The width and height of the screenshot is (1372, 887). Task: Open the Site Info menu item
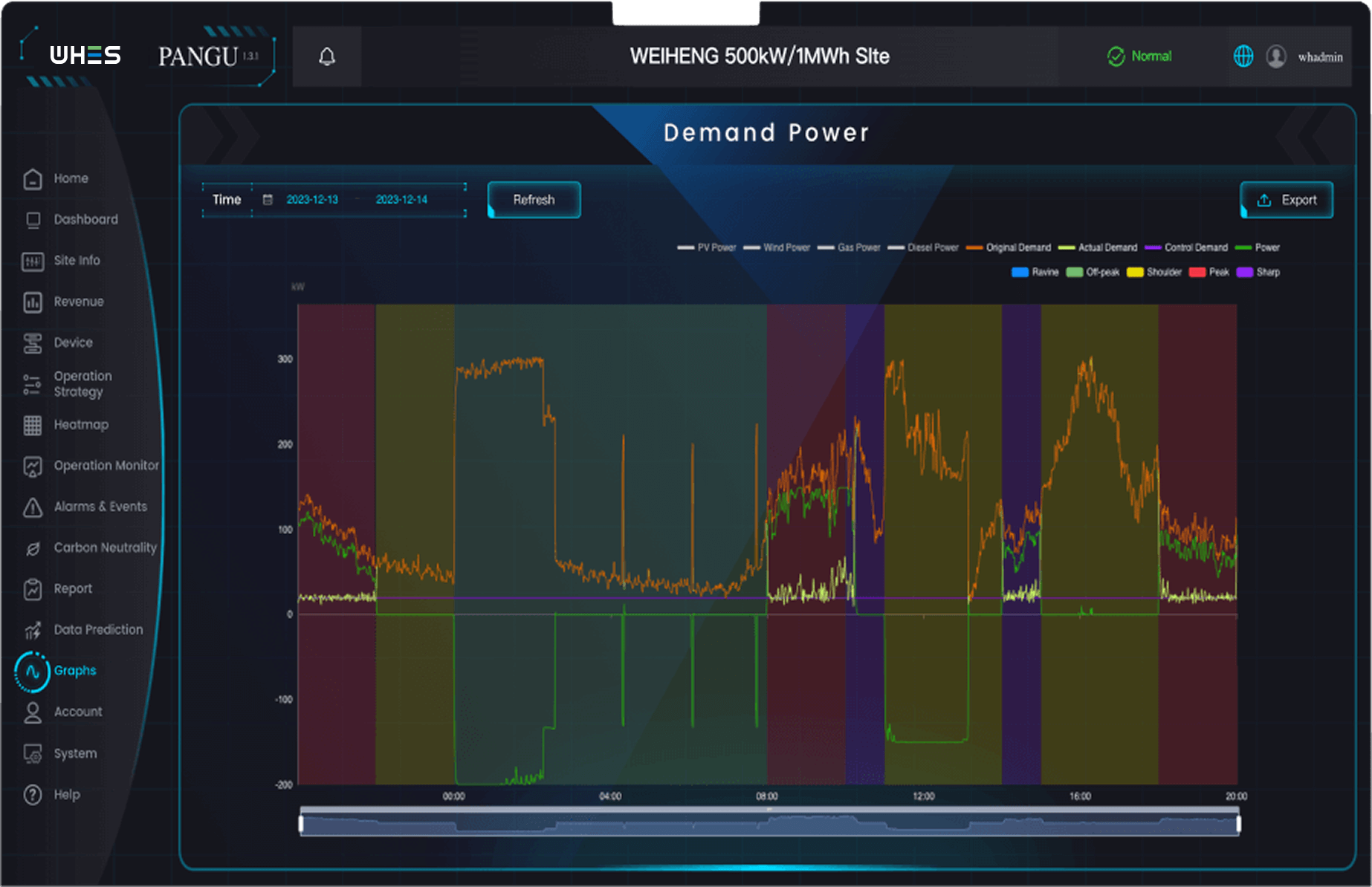tap(77, 260)
